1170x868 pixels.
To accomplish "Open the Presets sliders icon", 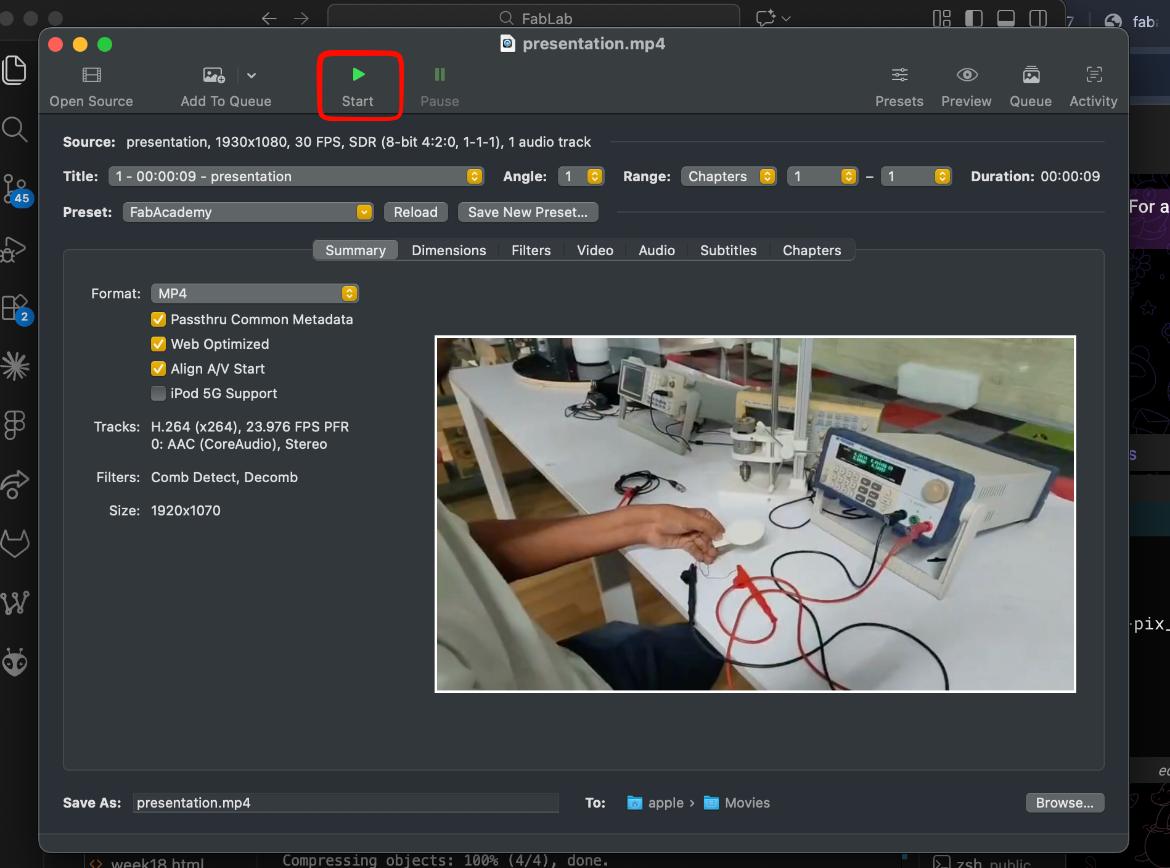I will (899, 75).
